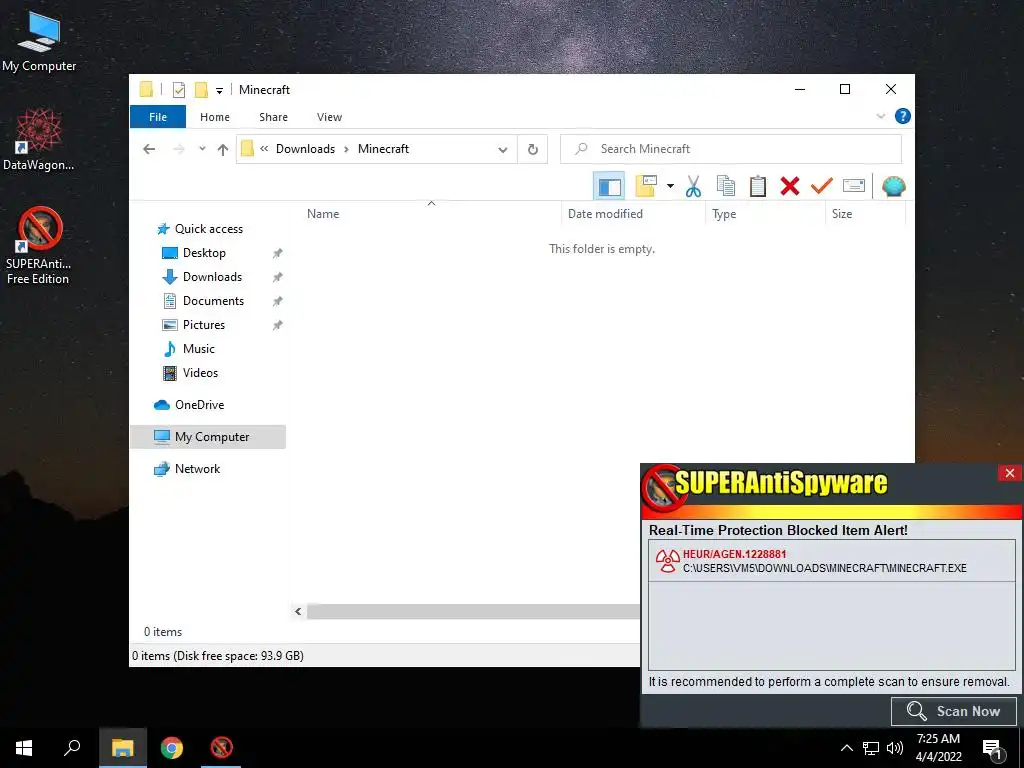Select Desktop in navigation pane

point(204,253)
